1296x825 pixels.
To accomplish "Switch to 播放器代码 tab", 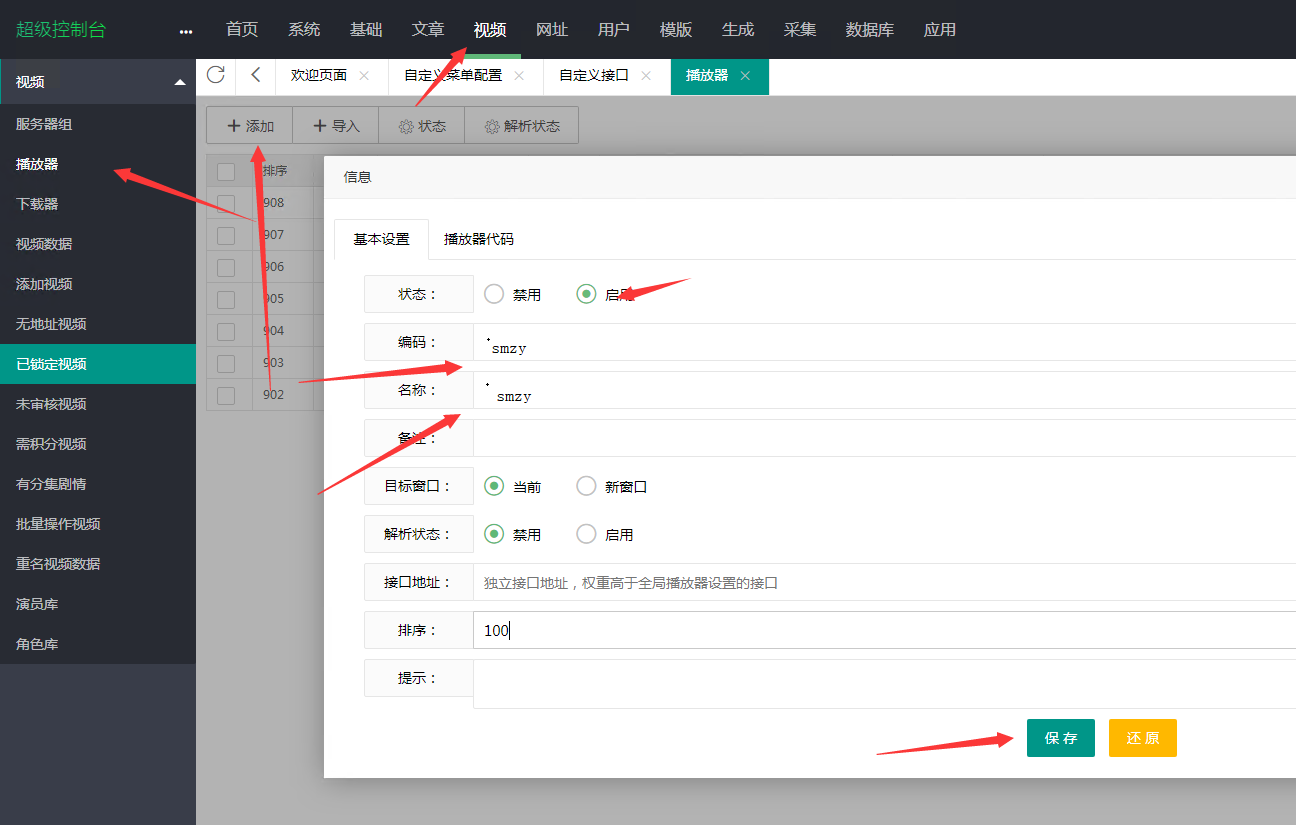I will coord(478,240).
